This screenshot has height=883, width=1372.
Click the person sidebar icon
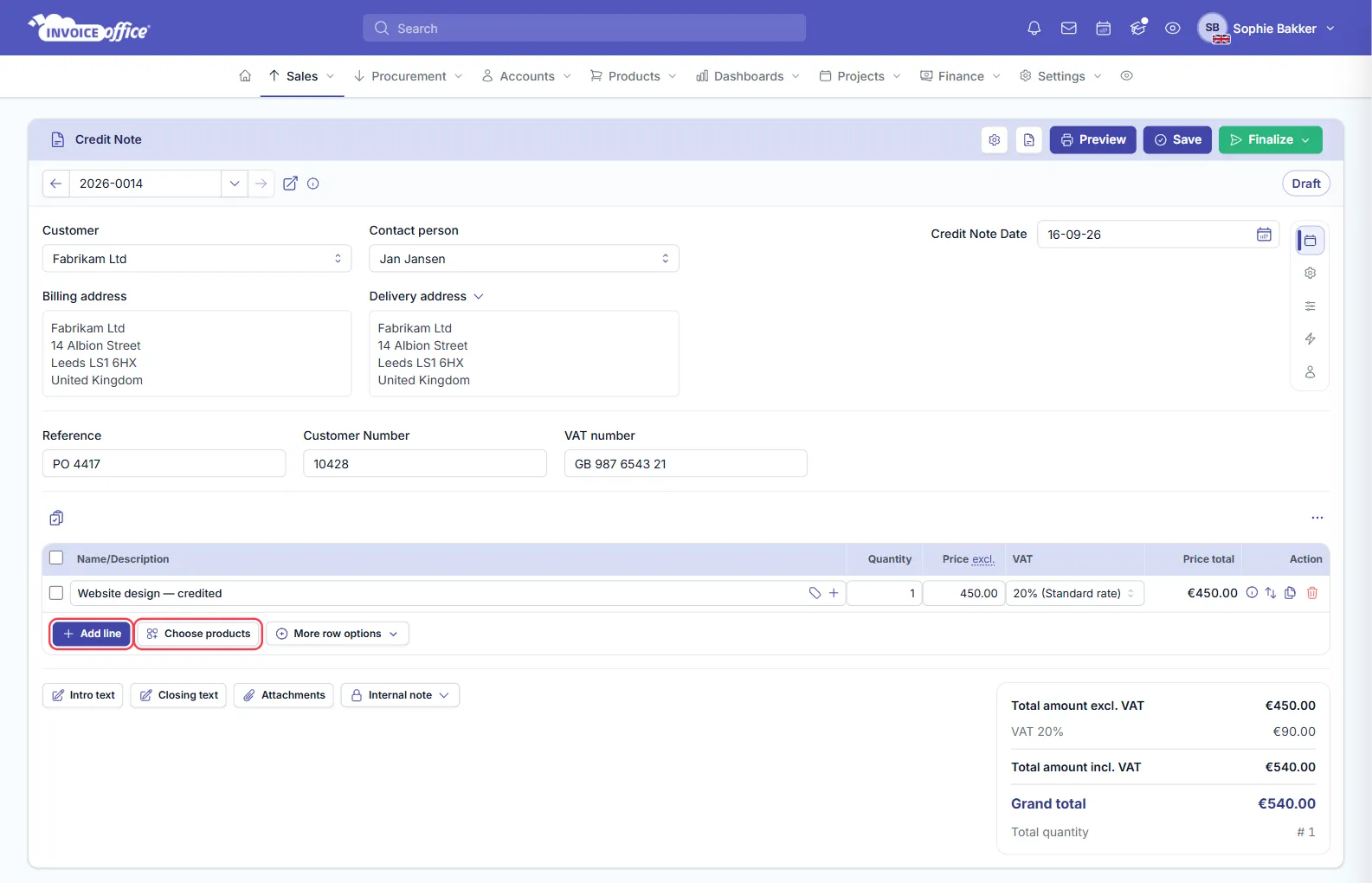pyautogui.click(x=1310, y=372)
